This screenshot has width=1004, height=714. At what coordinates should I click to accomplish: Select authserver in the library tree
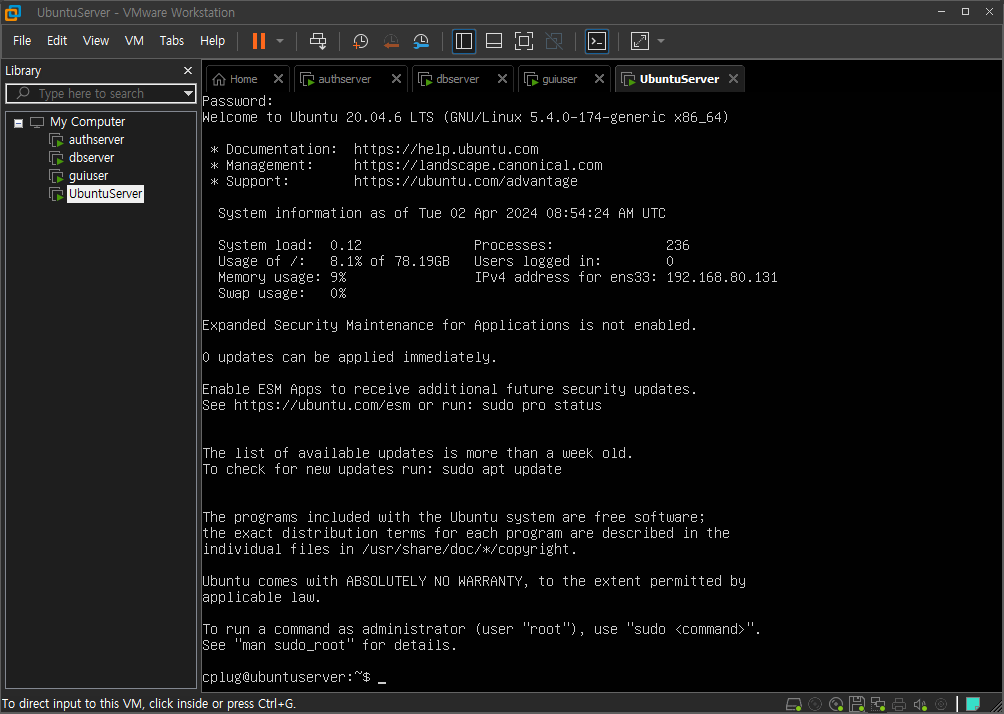(96, 140)
